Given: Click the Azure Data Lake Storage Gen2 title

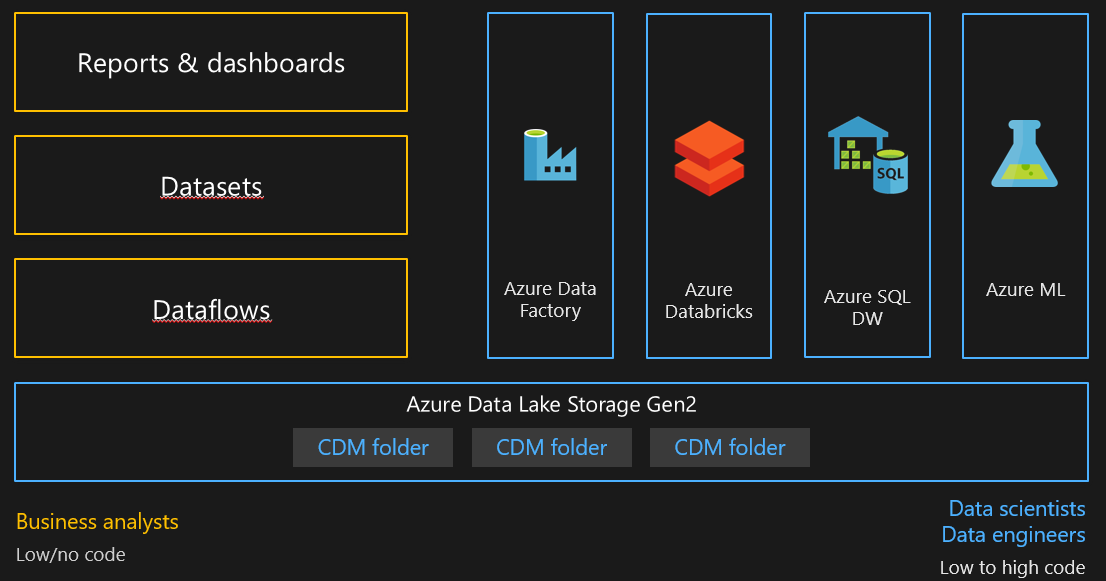Looking at the screenshot, I should point(551,405).
